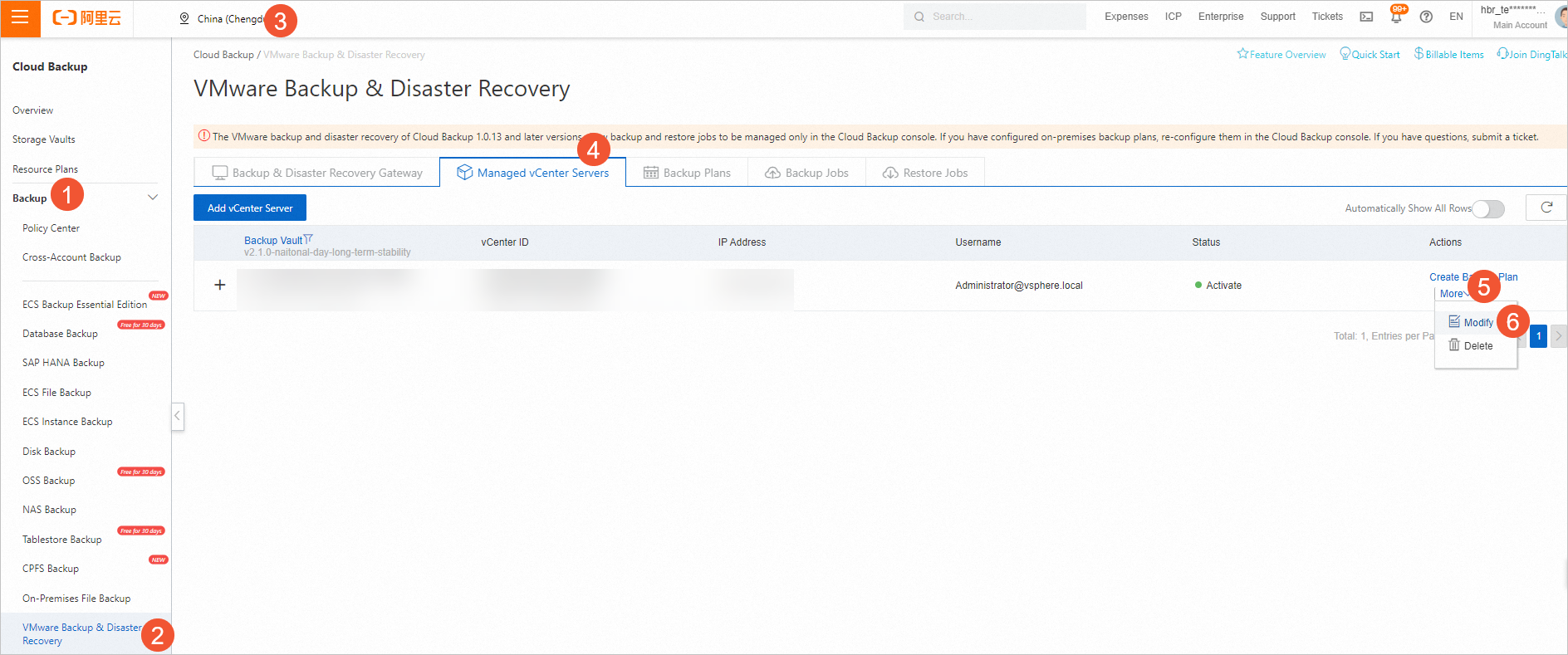Open Cross-Account Backup in sidebar
Image resolution: width=1568 pixels, height=655 pixels.
point(72,257)
